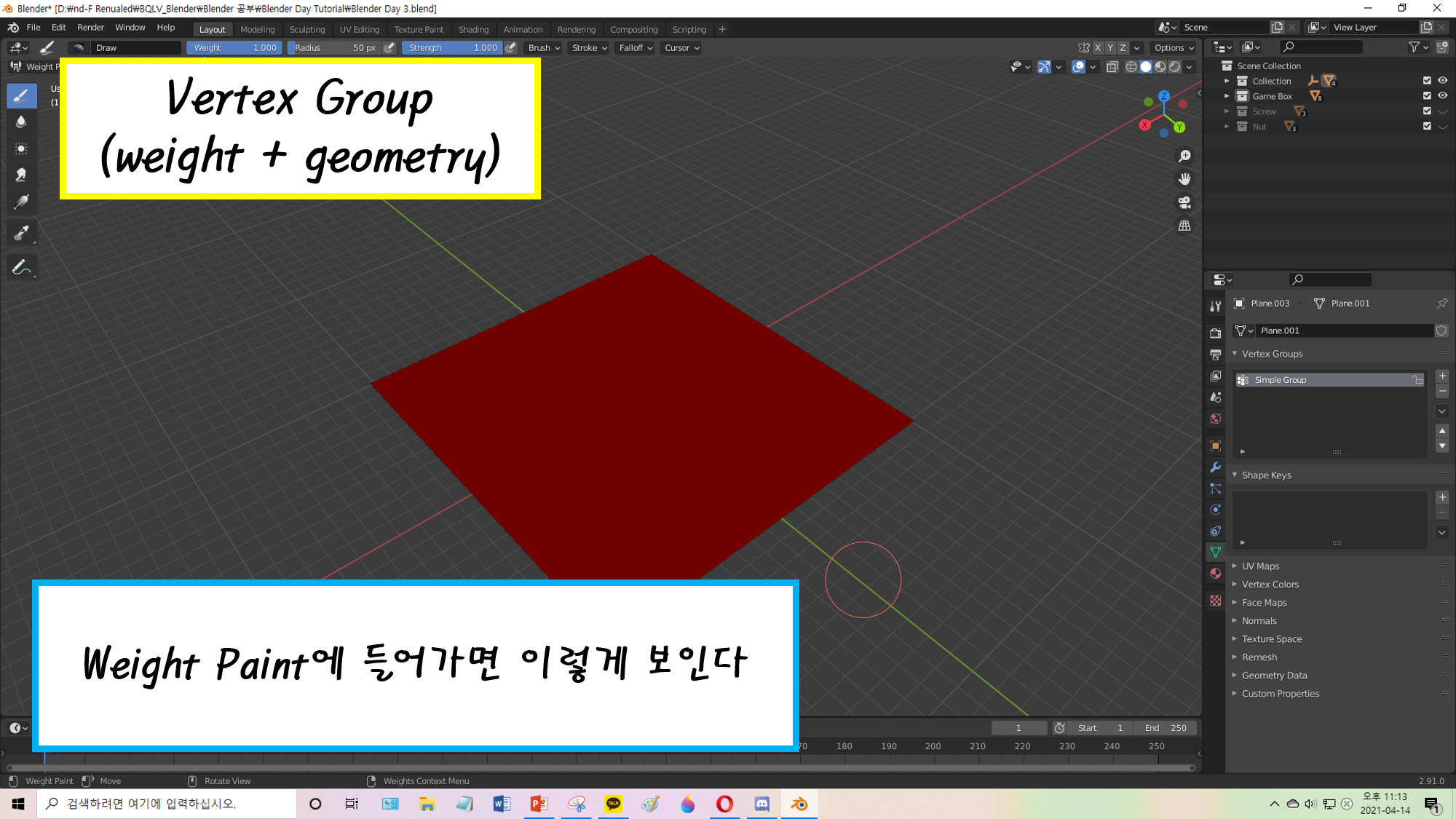The image size is (1456, 819).
Task: Open the Modifier properties wrench tab
Action: pyautogui.click(x=1215, y=467)
